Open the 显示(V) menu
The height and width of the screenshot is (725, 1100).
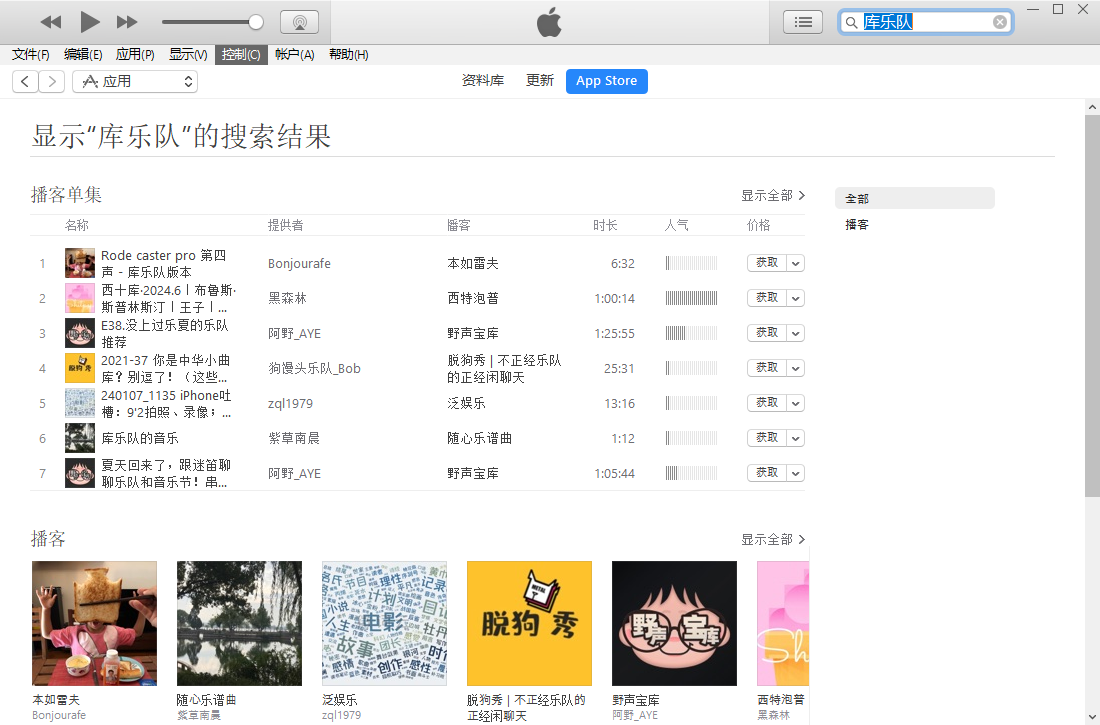click(x=188, y=55)
